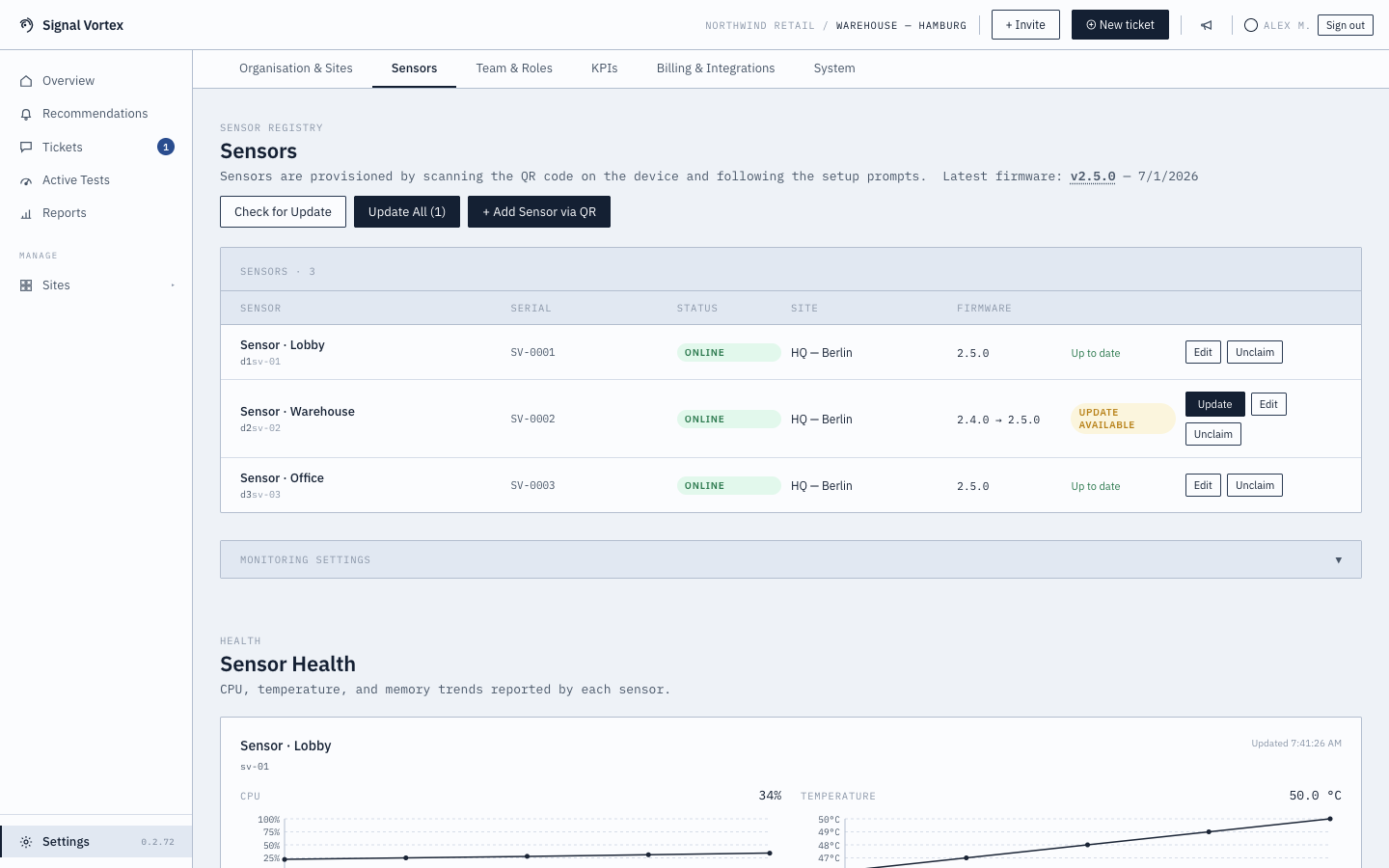Select the Sensors tab

(414, 68)
